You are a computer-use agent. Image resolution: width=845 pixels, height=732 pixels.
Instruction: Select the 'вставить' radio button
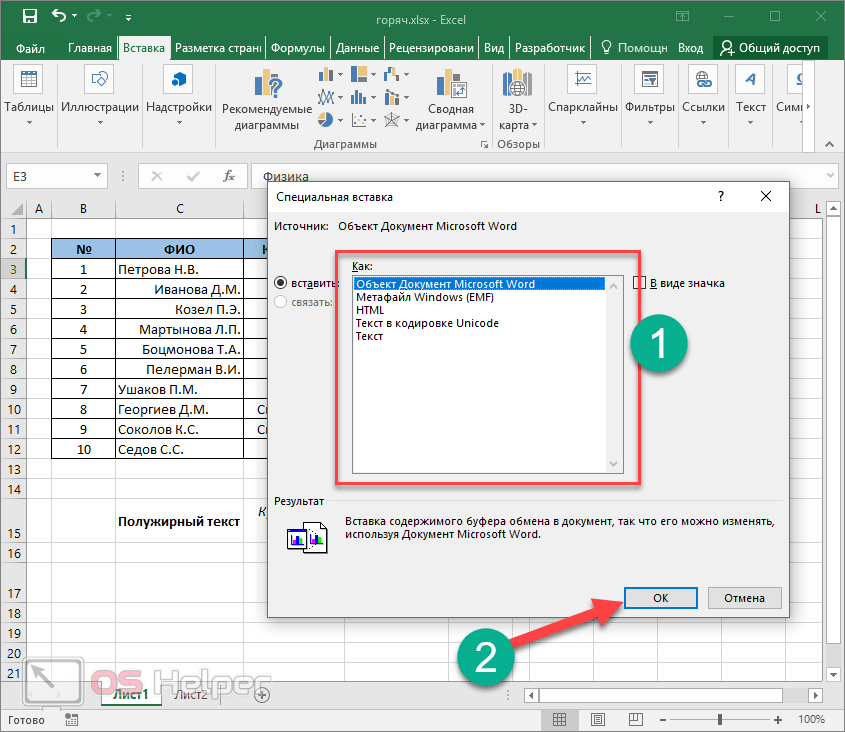(281, 284)
